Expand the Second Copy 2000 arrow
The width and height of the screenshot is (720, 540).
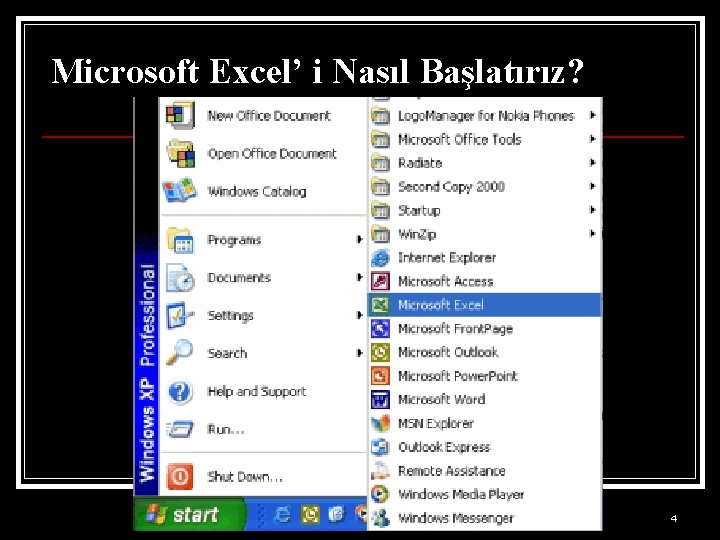[x=592, y=186]
